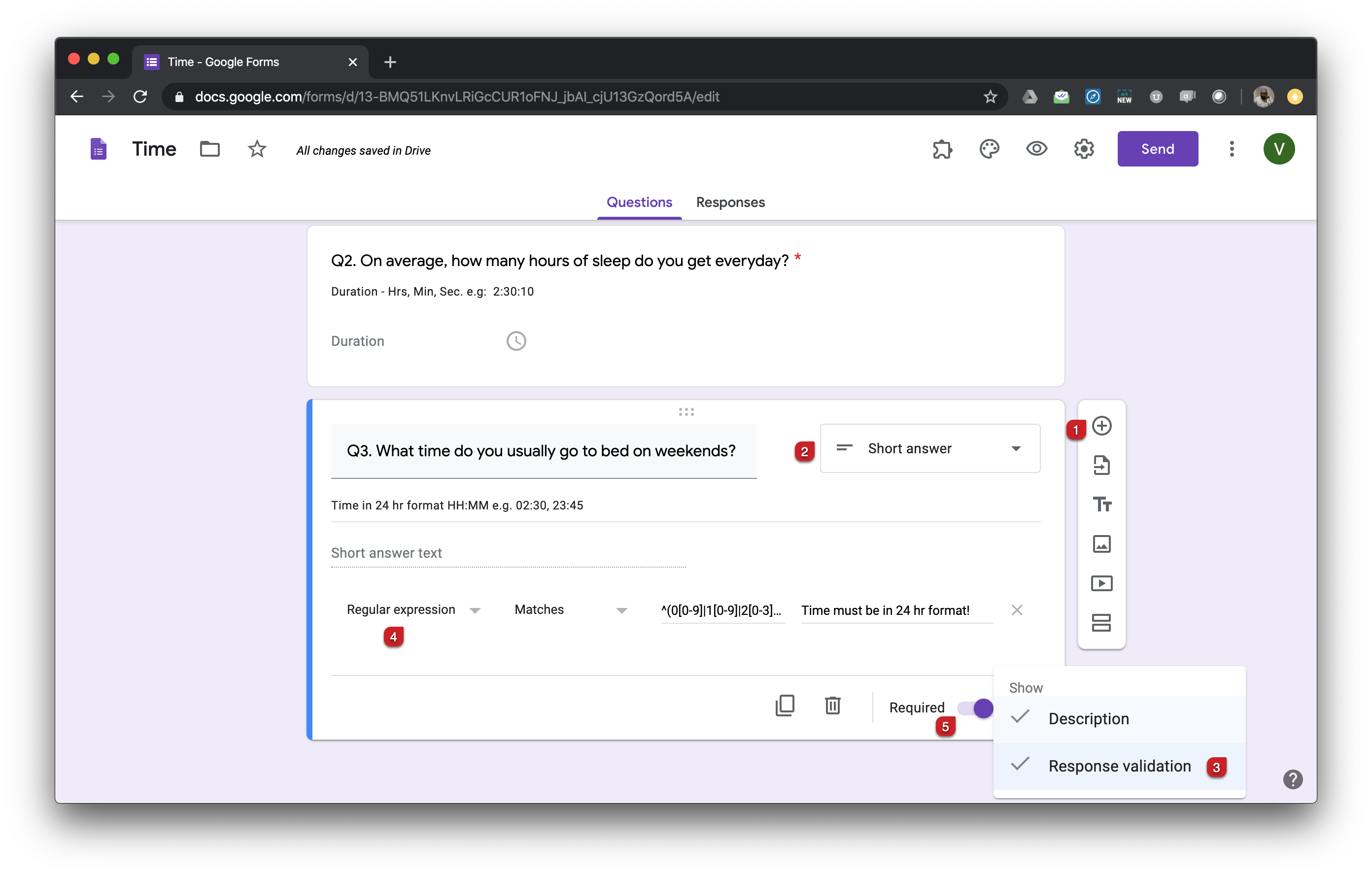The image size is (1372, 876).
Task: Delete question Q3 with the trash icon
Action: click(x=832, y=706)
